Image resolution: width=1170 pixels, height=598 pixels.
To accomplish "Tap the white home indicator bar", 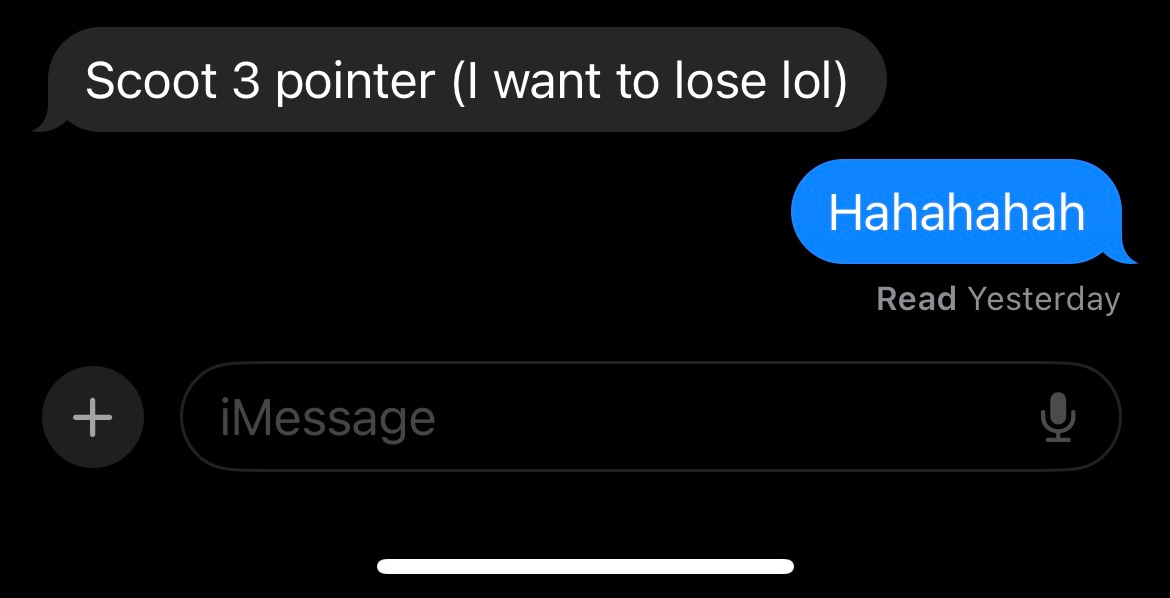I will pyautogui.click(x=586, y=567).
